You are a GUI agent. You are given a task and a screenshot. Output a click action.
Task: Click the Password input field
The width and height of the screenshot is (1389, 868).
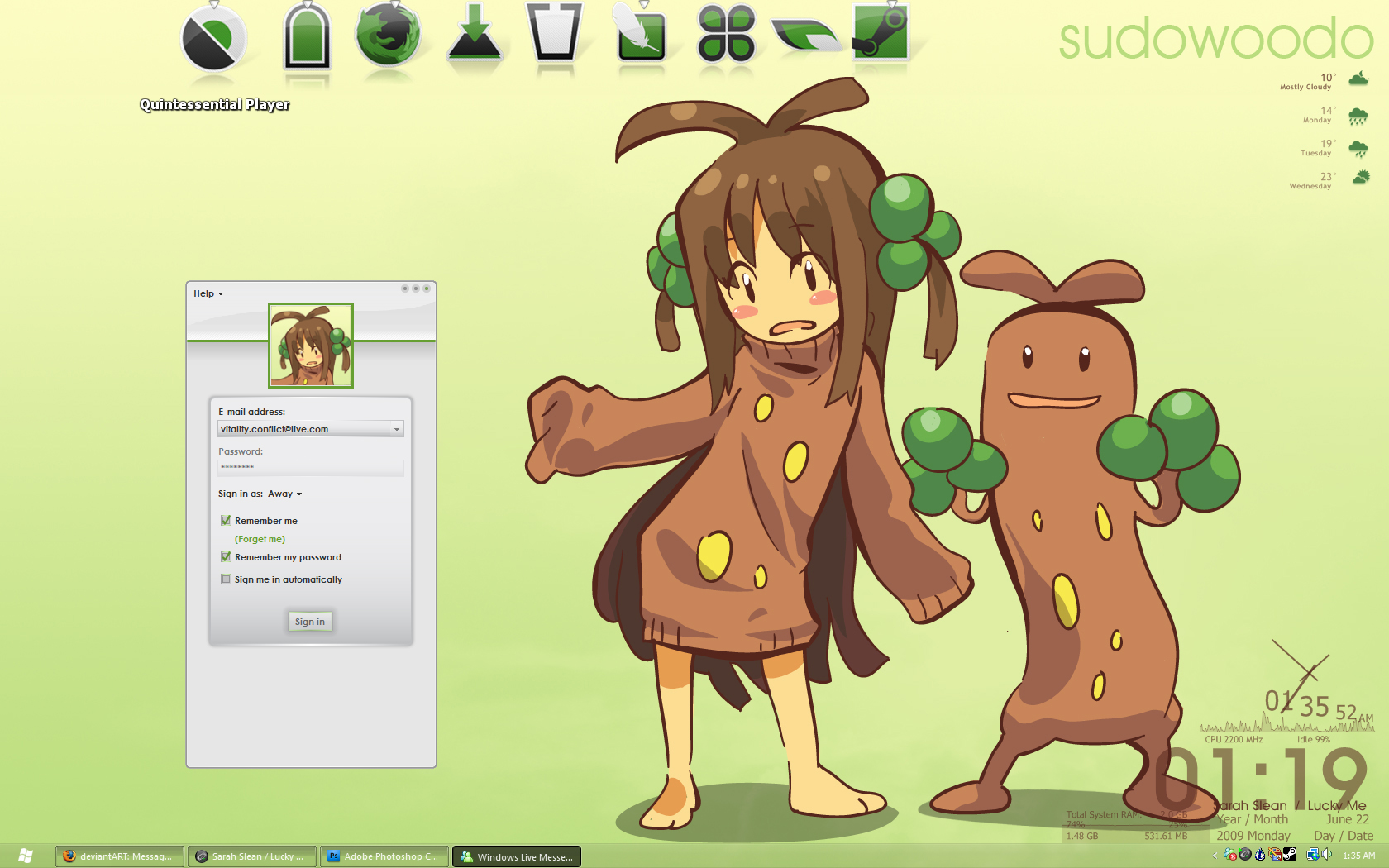coord(310,468)
